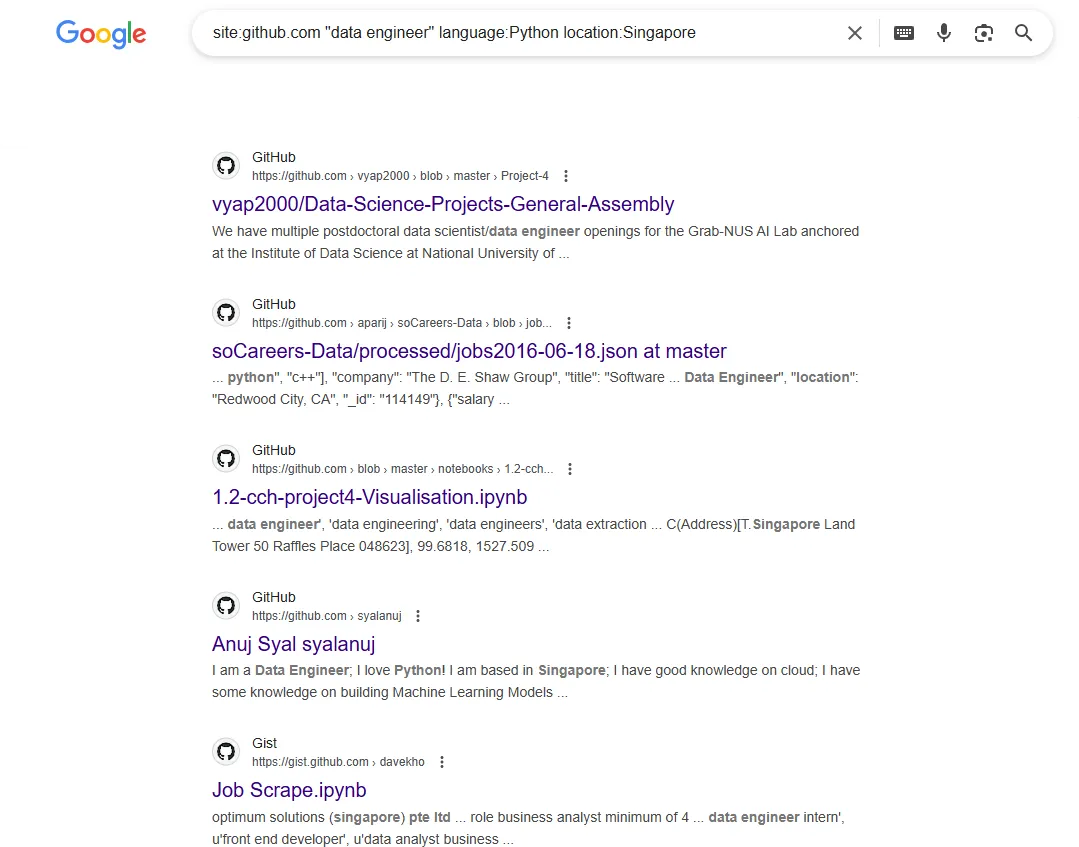Start voice search with the microphone icon
Viewport: 1079px width, 847px height.
point(944,33)
